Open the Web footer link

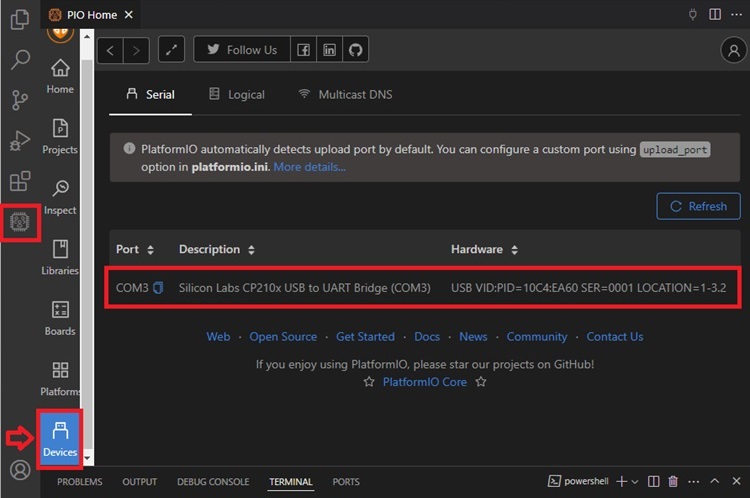(218, 337)
